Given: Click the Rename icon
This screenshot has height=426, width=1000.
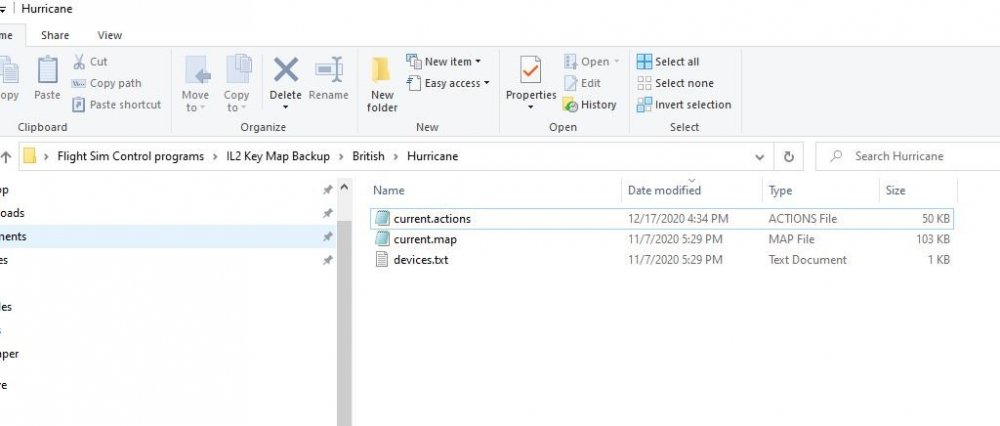Looking at the screenshot, I should coord(329,70).
